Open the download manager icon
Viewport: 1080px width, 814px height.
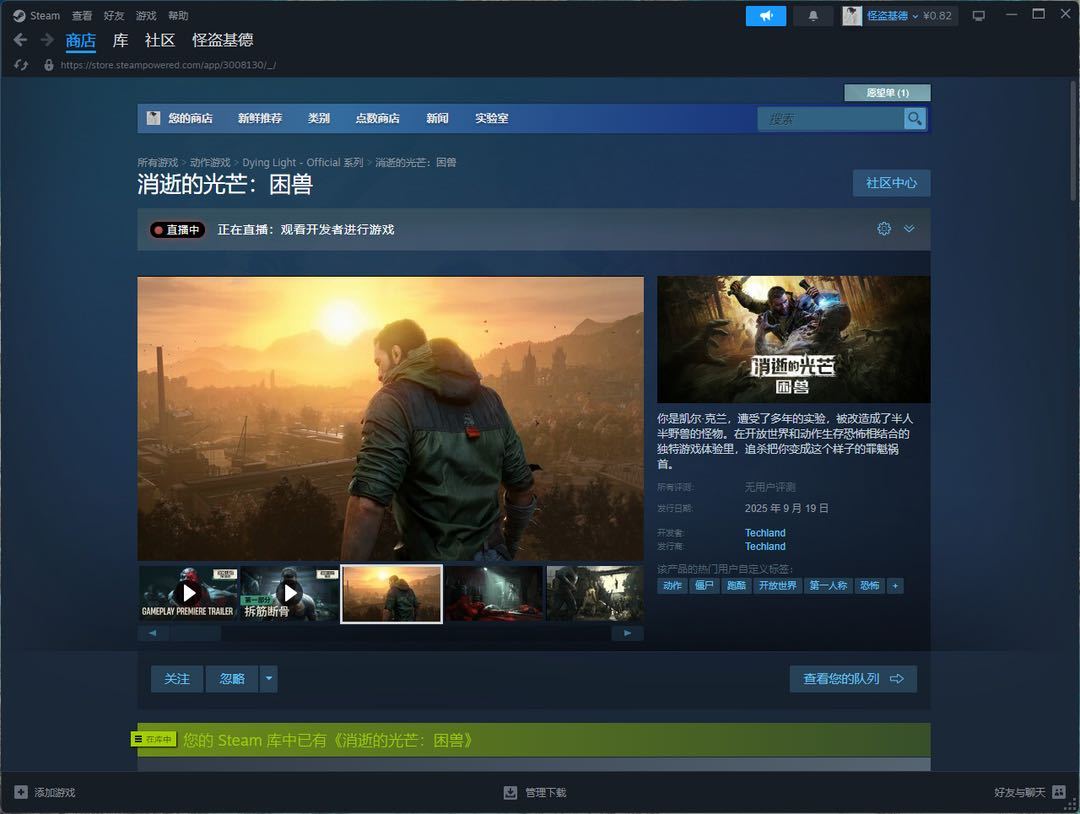[510, 792]
